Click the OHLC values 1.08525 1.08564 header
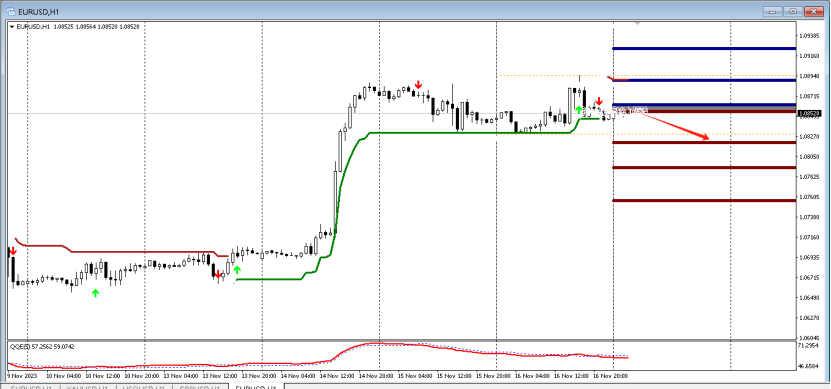The width and height of the screenshot is (831, 389). [95, 26]
